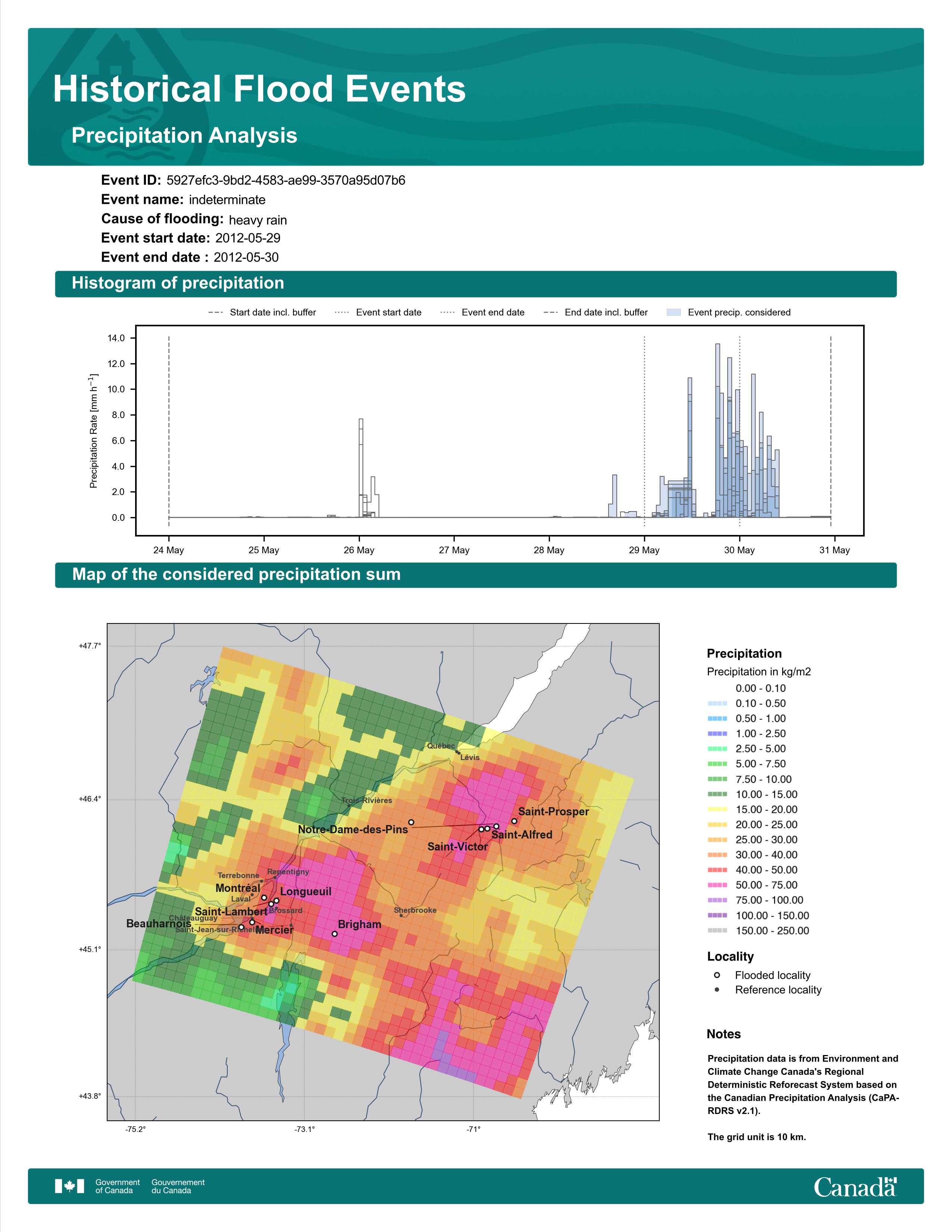
Task: Click the Notre-Dame-des-Pins locality marker
Action: (411, 822)
